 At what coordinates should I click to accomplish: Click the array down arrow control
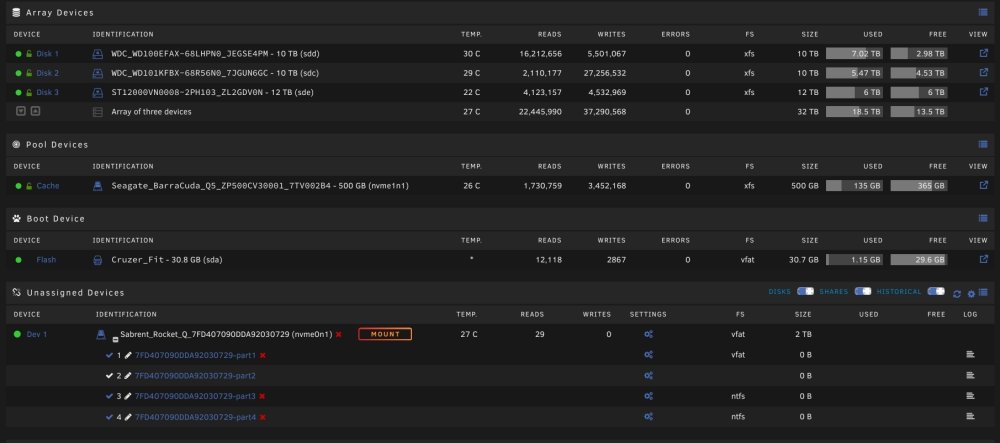pyautogui.click(x=20, y=111)
